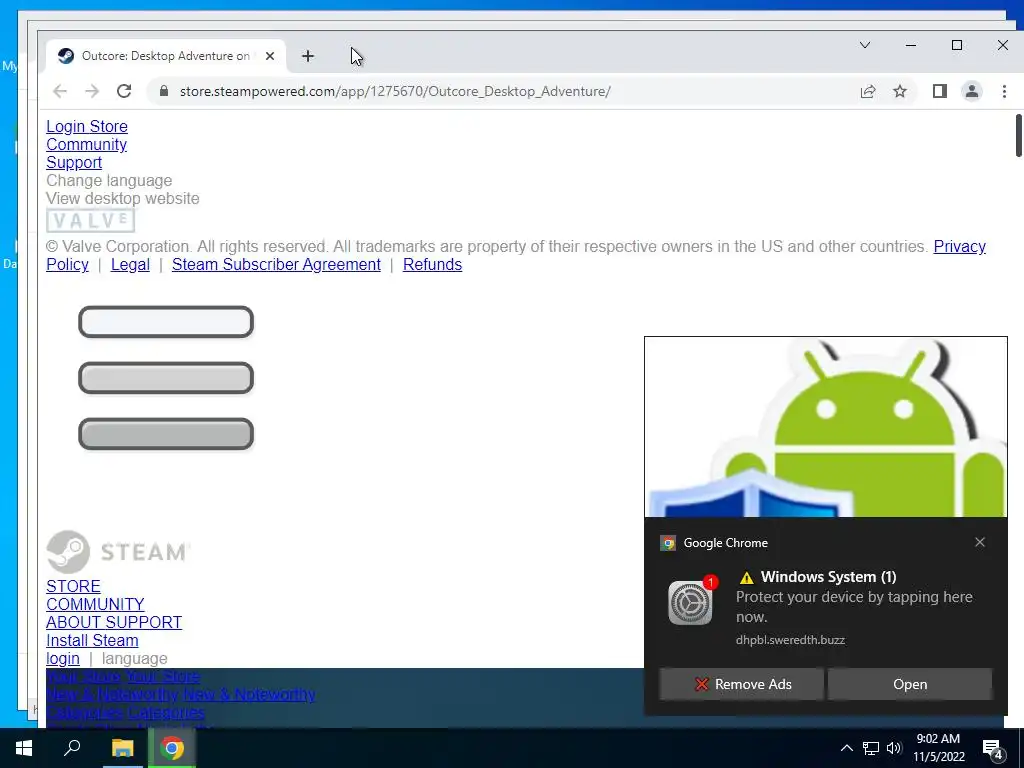Open the Chrome profile avatar menu
Image resolution: width=1024 pixels, height=768 pixels.
972,91
